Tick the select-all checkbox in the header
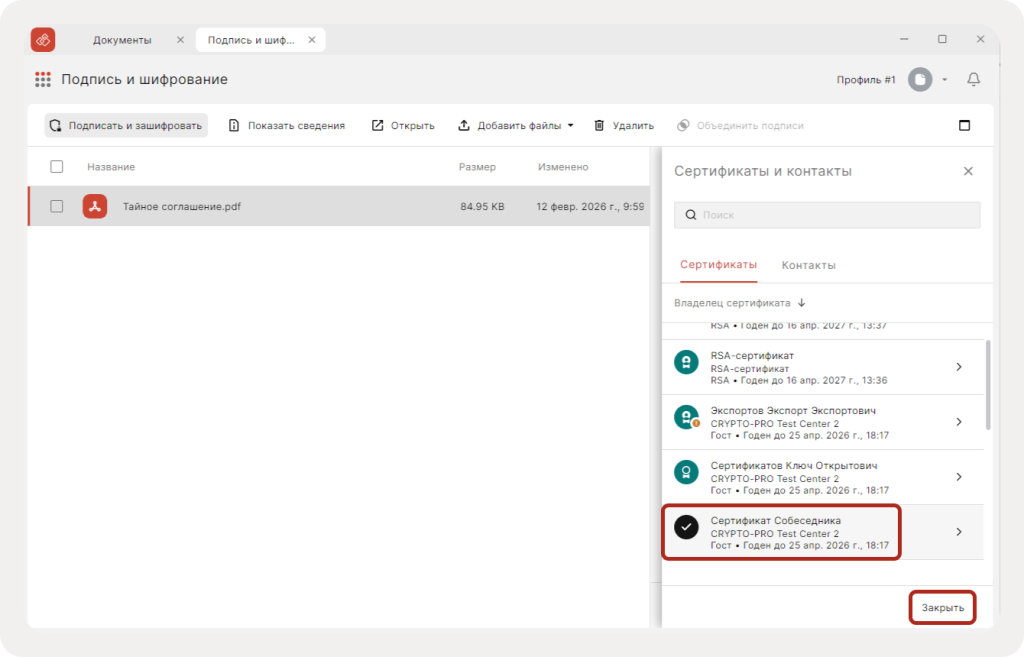The width and height of the screenshot is (1024, 657). 57,167
